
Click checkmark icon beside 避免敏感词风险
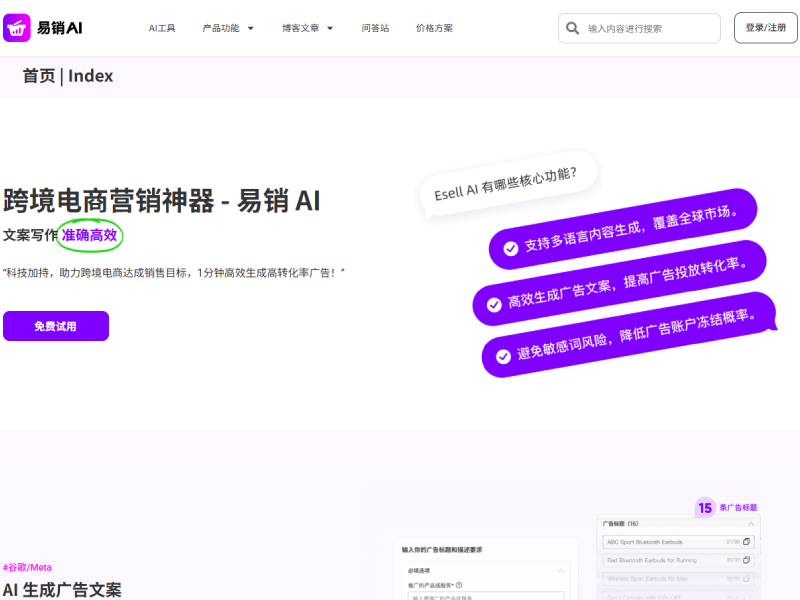[x=503, y=357]
